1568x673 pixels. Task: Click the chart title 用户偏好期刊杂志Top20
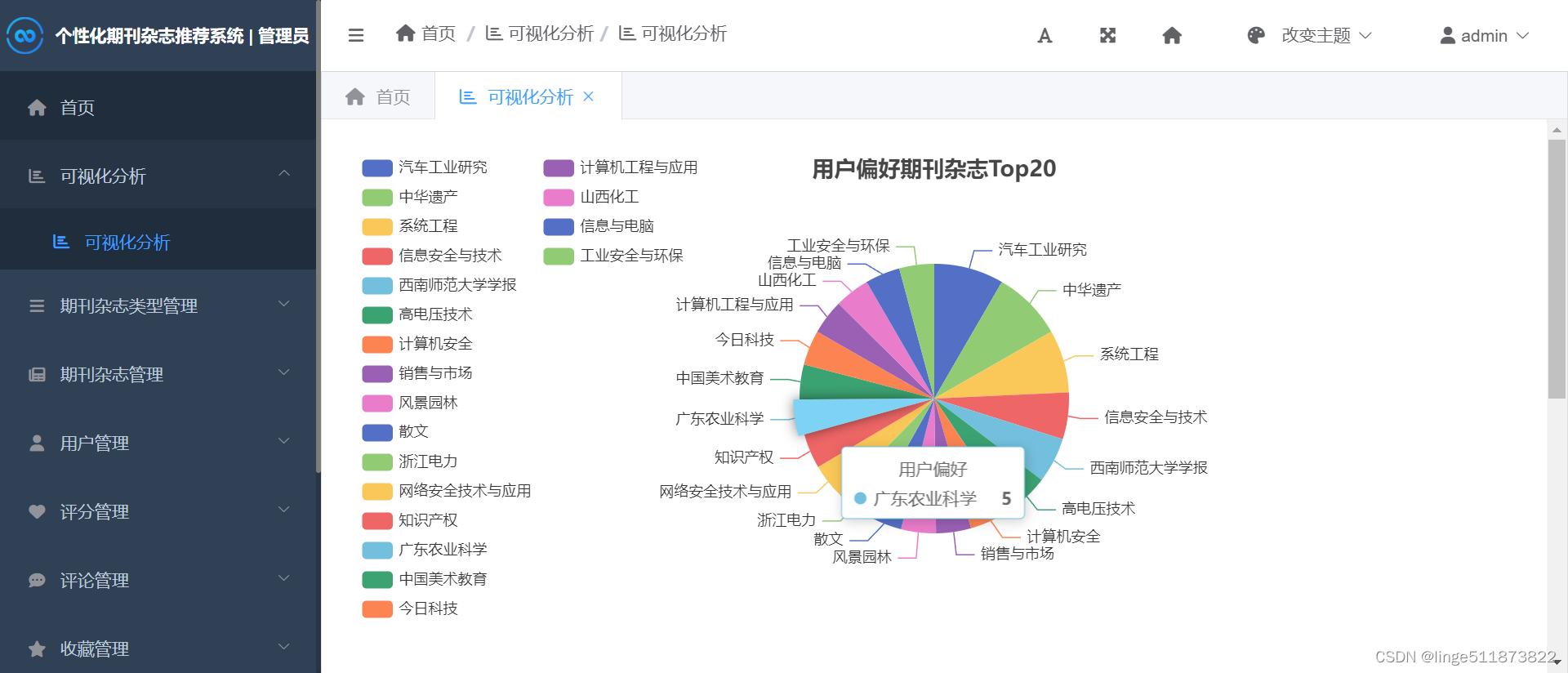point(933,168)
